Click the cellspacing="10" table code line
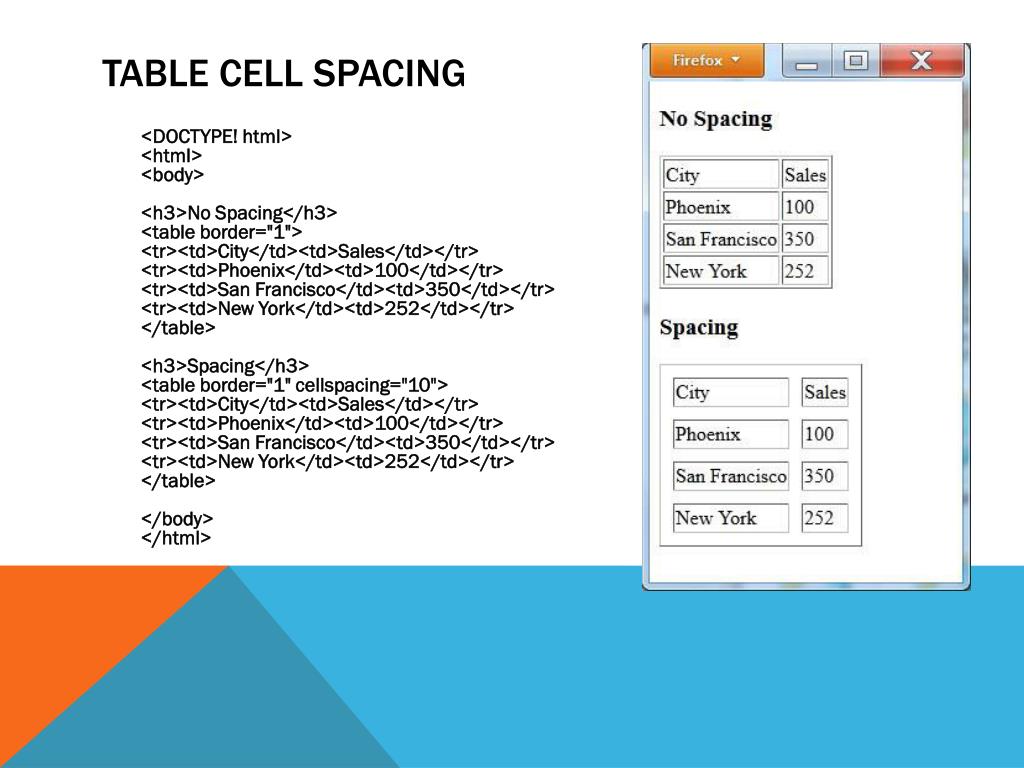 [295, 385]
